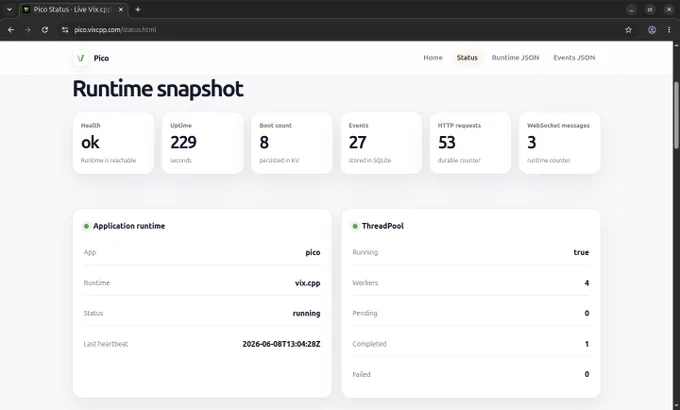Open the browser profile icon
This screenshot has width=680, height=410.
pos(652,30)
